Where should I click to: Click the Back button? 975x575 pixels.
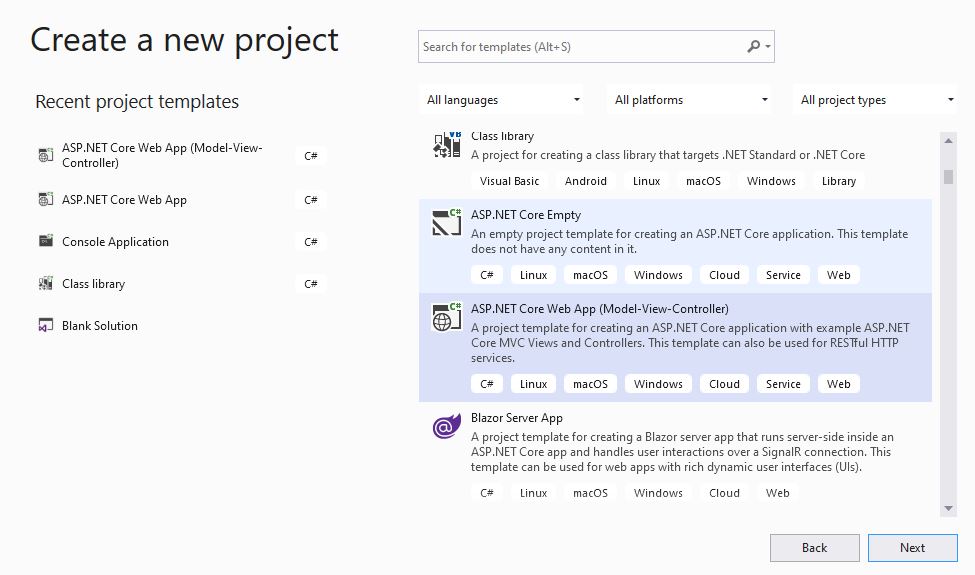click(x=815, y=548)
